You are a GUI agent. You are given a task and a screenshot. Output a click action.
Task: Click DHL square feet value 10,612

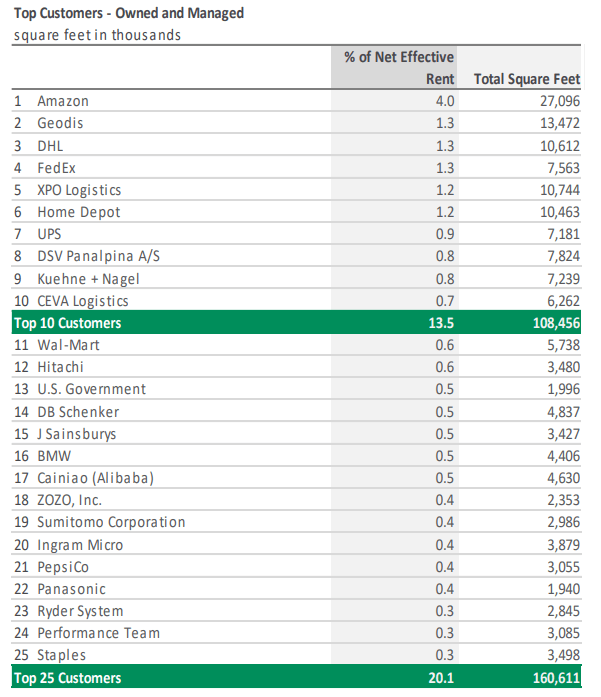click(560, 146)
